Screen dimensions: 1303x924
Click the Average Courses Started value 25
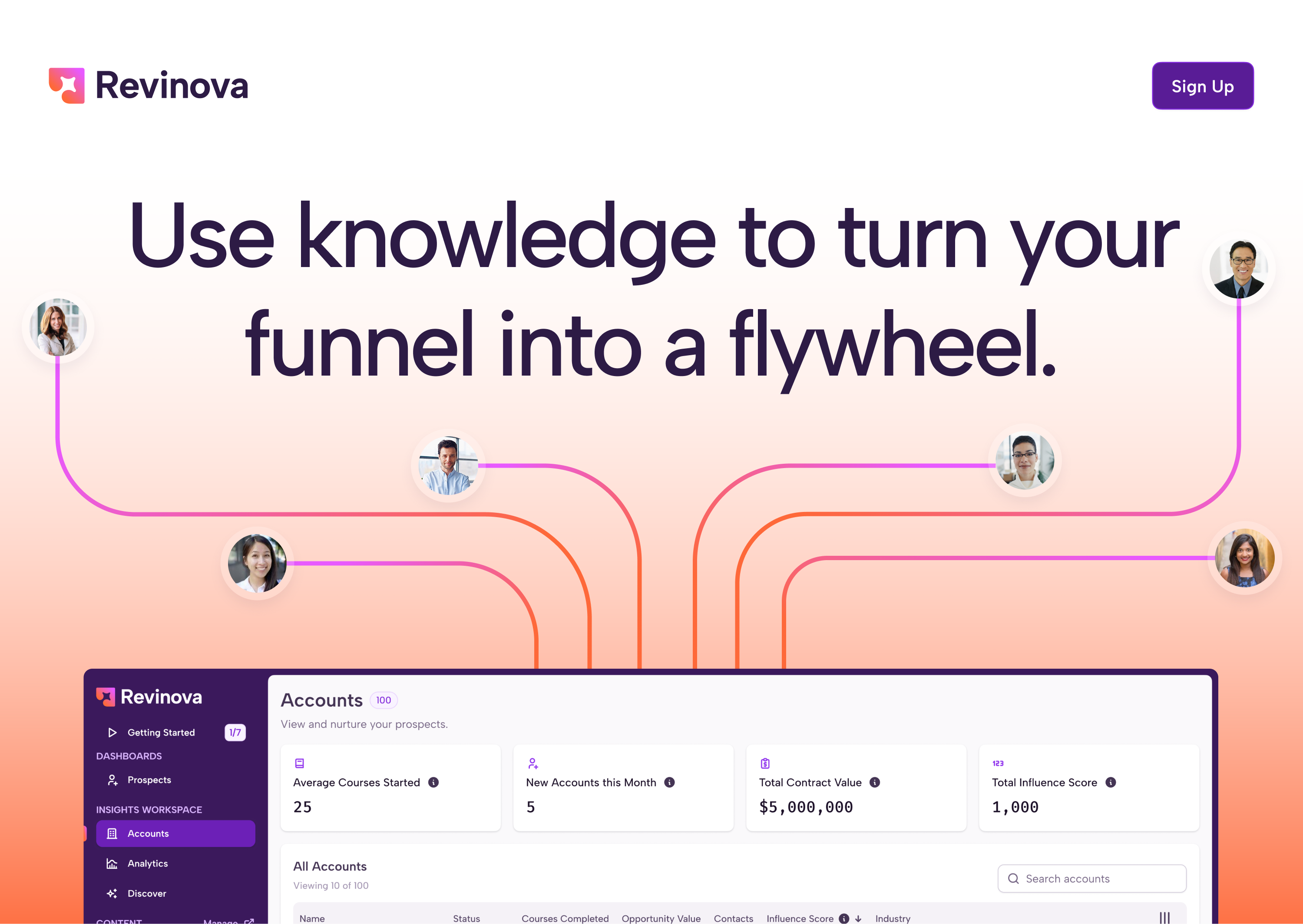click(x=303, y=807)
